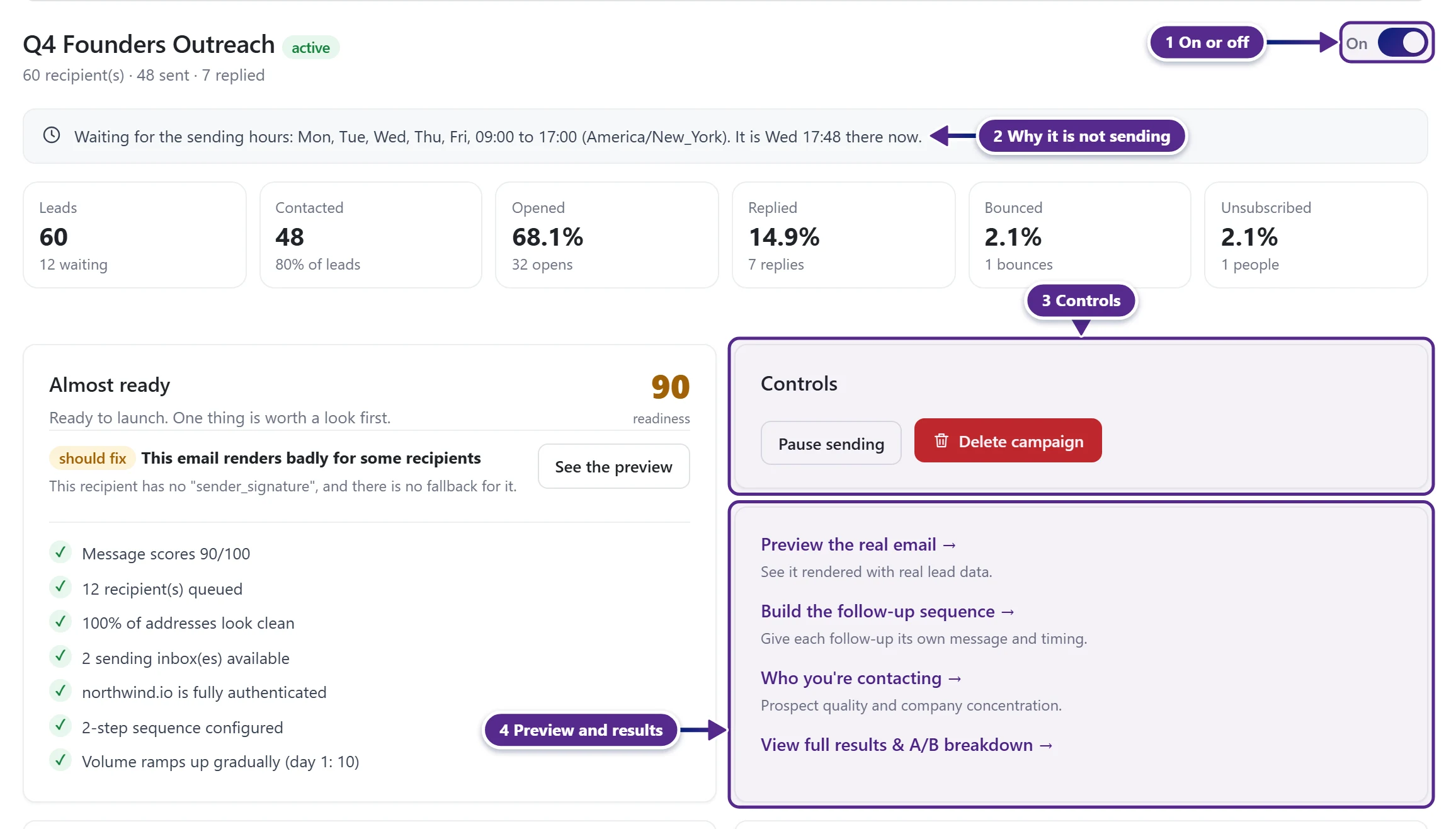
Task: Click the Opened 68.1% card
Action: (607, 235)
